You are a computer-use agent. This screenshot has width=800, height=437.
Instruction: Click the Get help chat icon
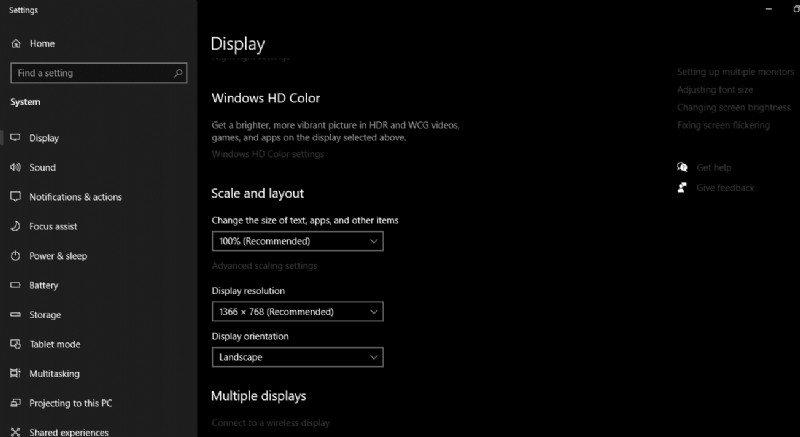point(682,167)
